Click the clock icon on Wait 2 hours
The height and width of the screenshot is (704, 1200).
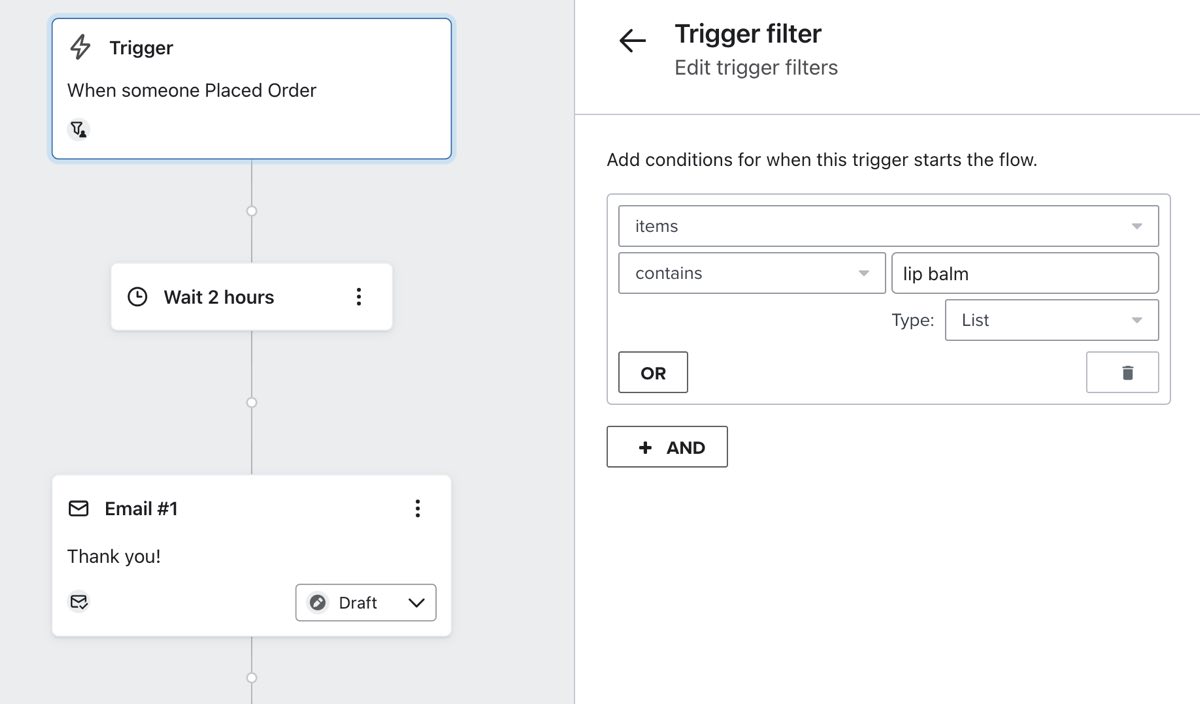coord(137,296)
